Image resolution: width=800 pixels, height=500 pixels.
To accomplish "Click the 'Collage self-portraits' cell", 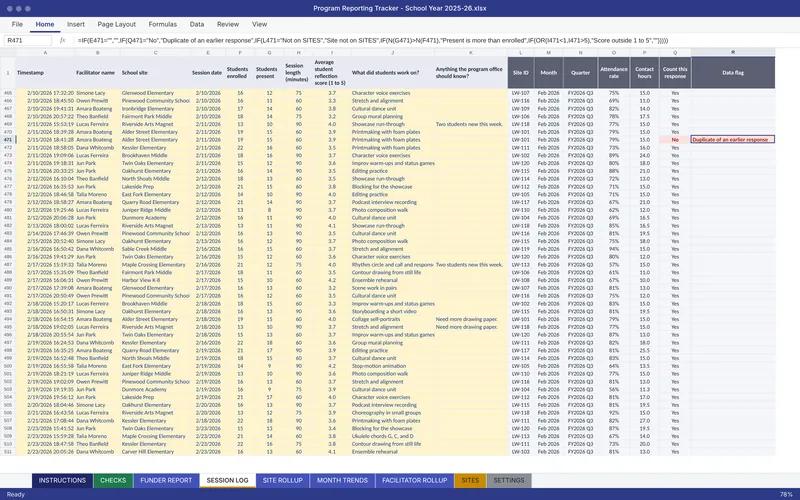I will [393, 319].
